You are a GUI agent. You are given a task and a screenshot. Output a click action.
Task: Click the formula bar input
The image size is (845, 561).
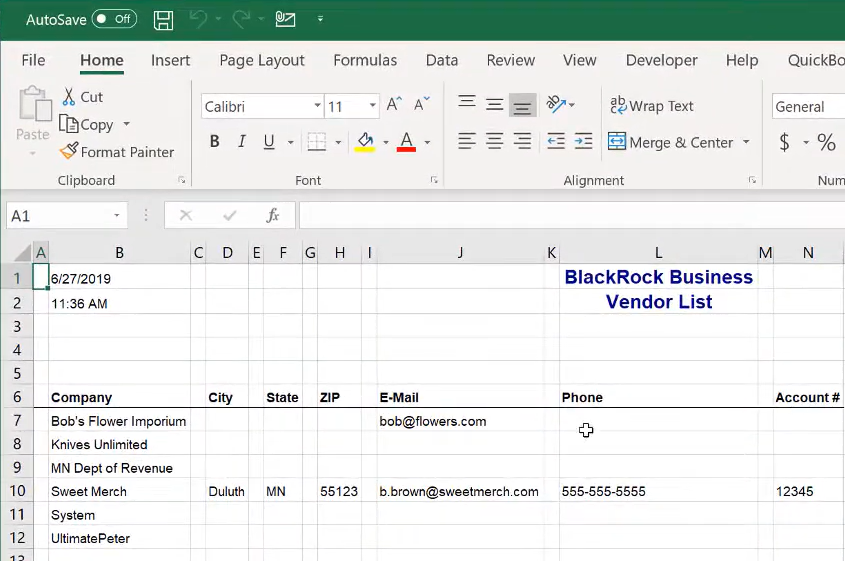click(x=572, y=216)
